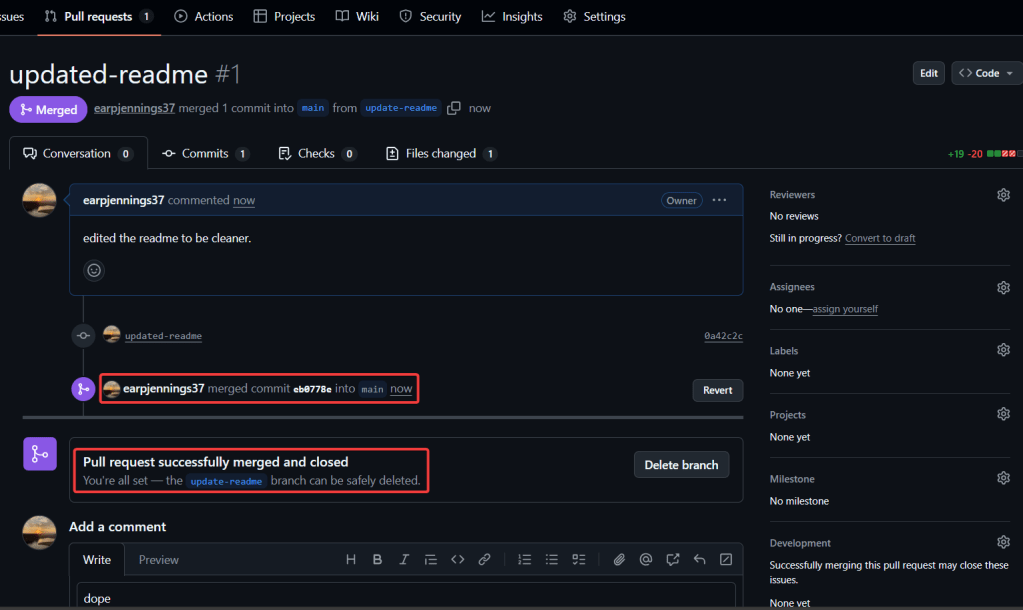Switch to the Files changed tab

coord(441,154)
